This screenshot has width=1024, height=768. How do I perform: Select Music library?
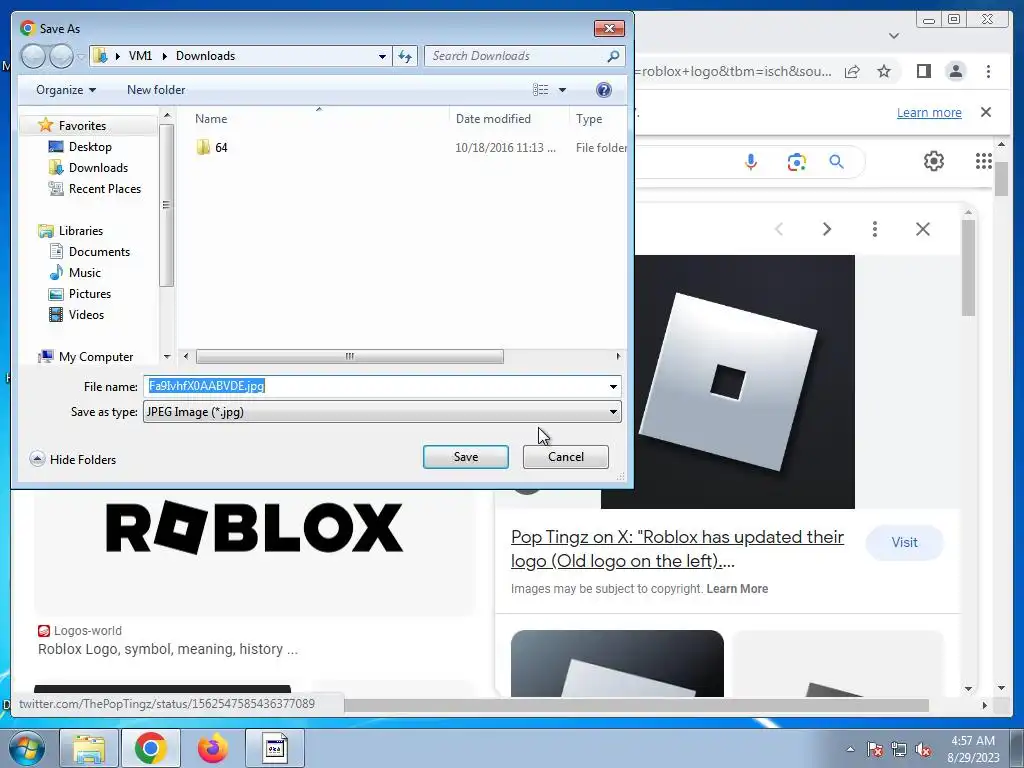click(85, 272)
